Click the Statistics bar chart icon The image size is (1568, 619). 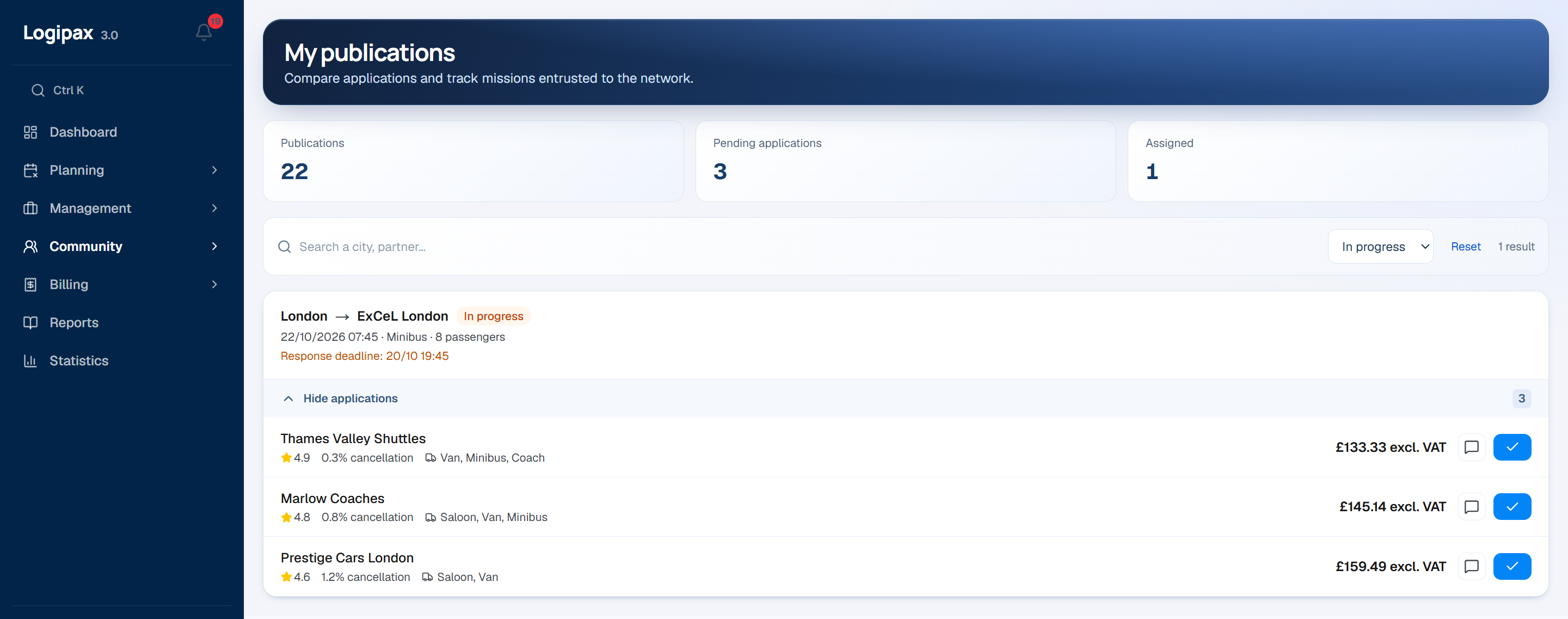click(30, 361)
